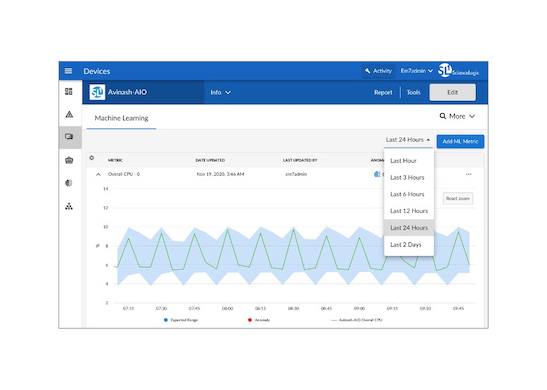Click the ScienceLogic logo in header
Image resolution: width=547 pixels, height=390 pixels.
pos(458,71)
